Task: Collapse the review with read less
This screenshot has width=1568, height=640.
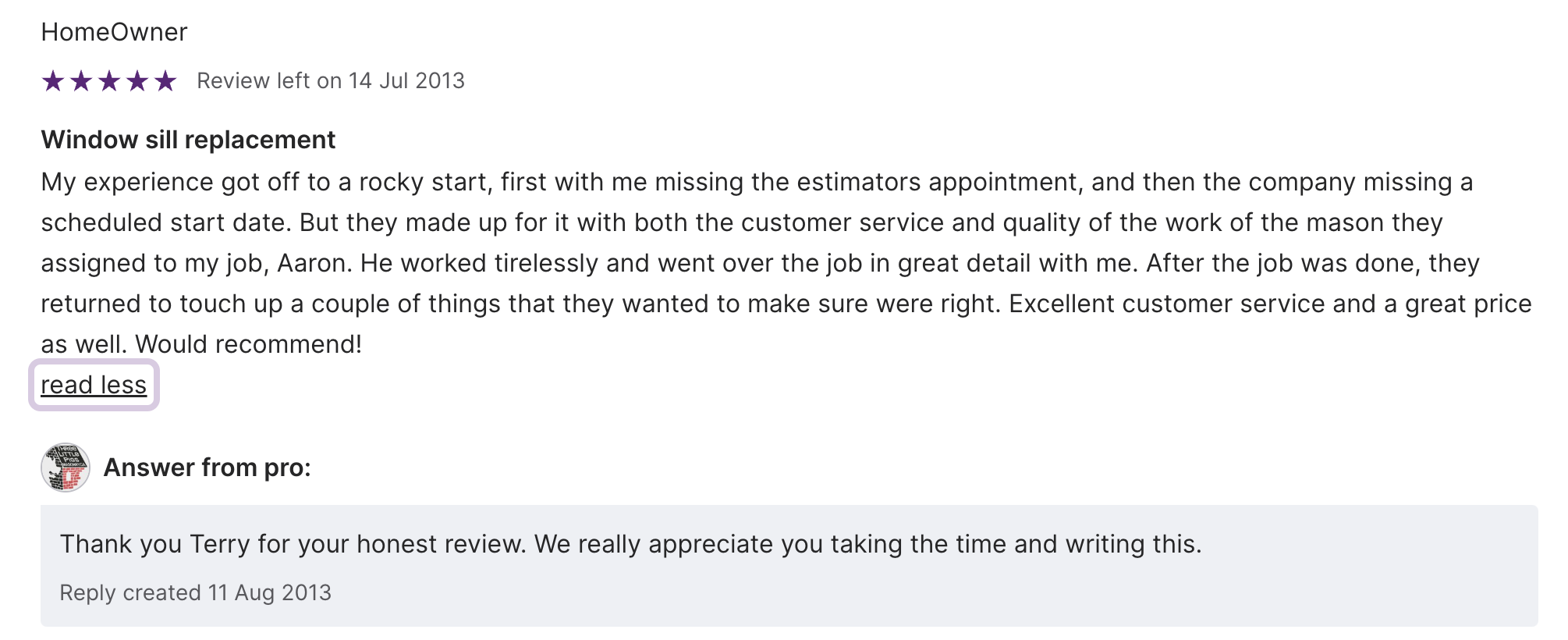Action: 94,385
